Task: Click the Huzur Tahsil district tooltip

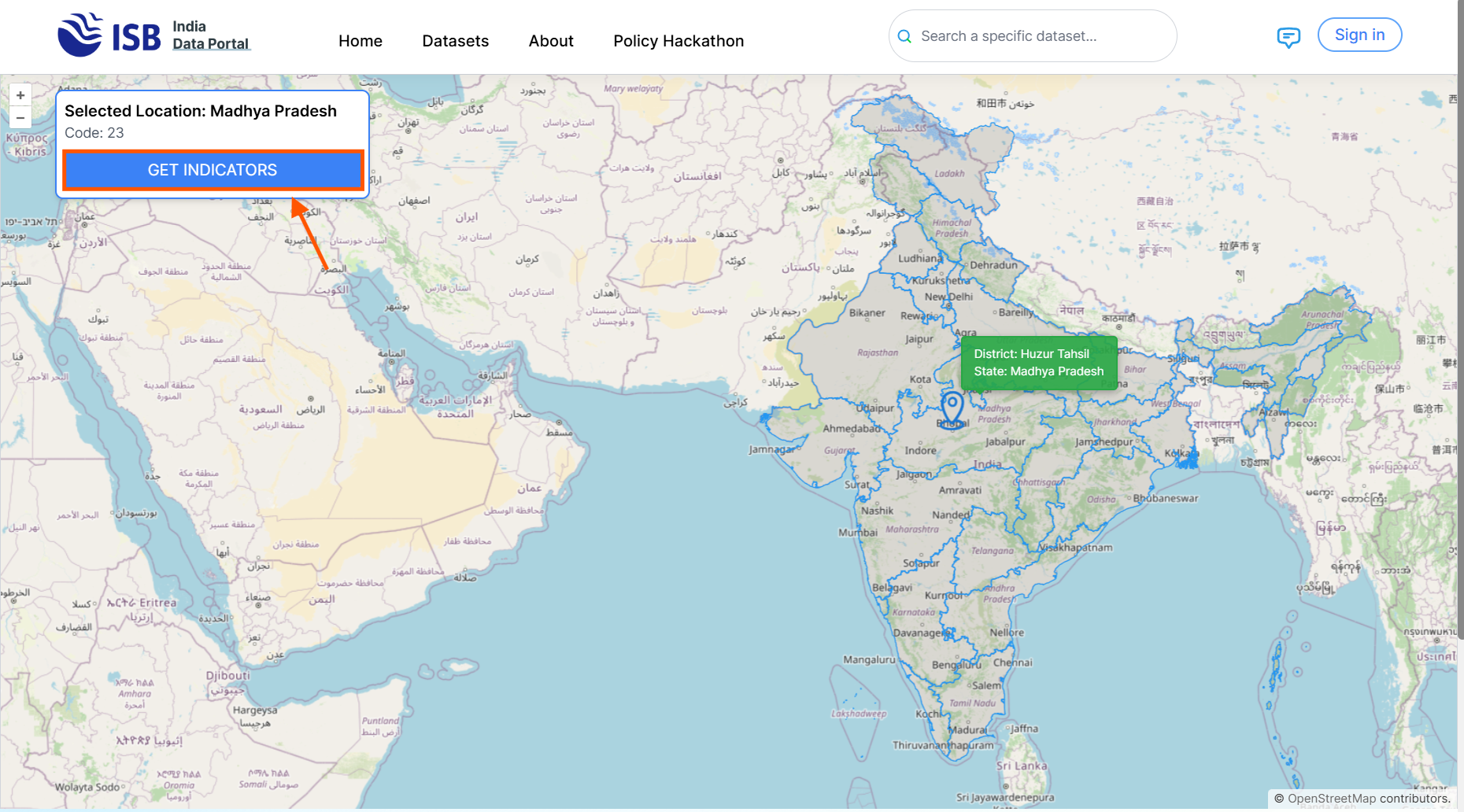Action: (x=1038, y=363)
